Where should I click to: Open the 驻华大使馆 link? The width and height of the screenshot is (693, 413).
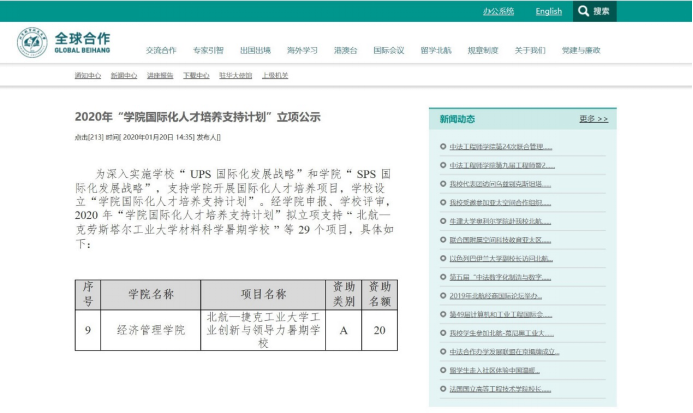pos(235,76)
